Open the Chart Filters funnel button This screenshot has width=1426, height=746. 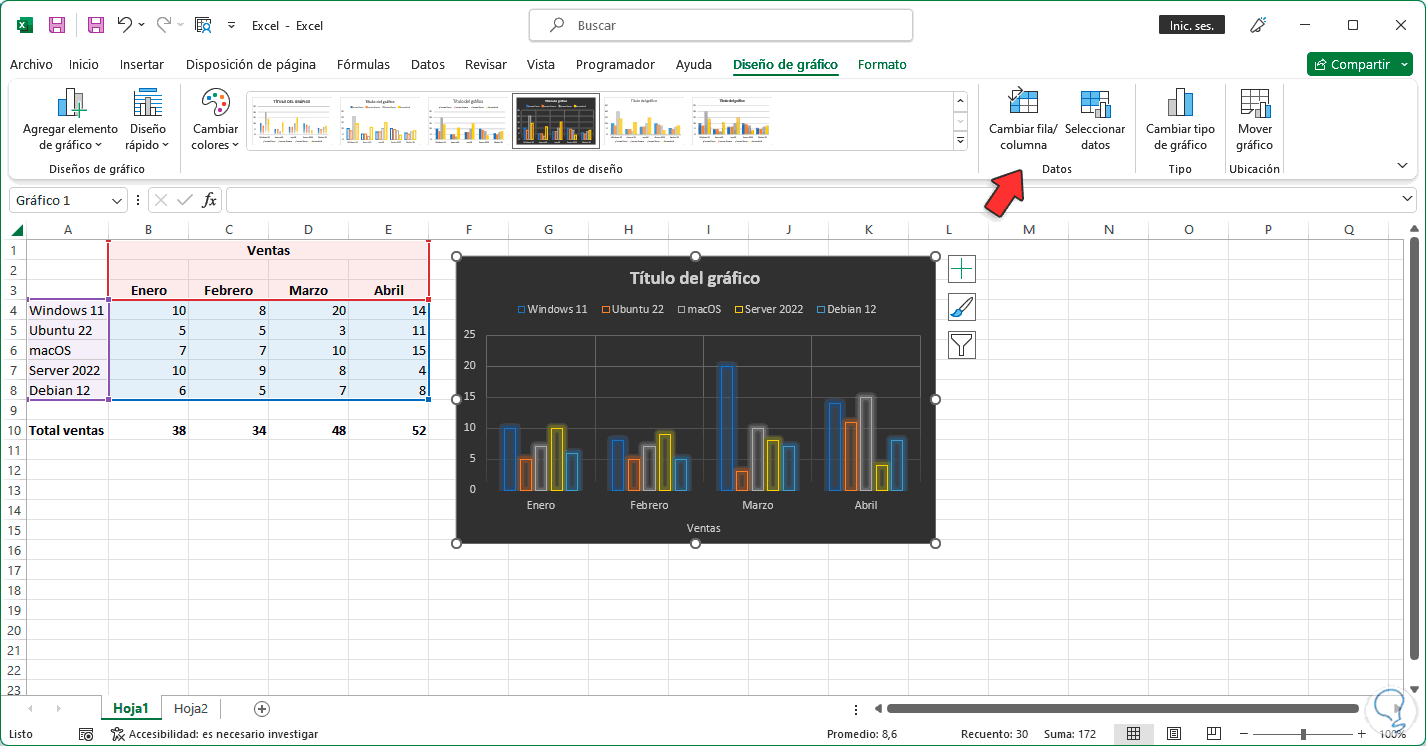(961, 345)
